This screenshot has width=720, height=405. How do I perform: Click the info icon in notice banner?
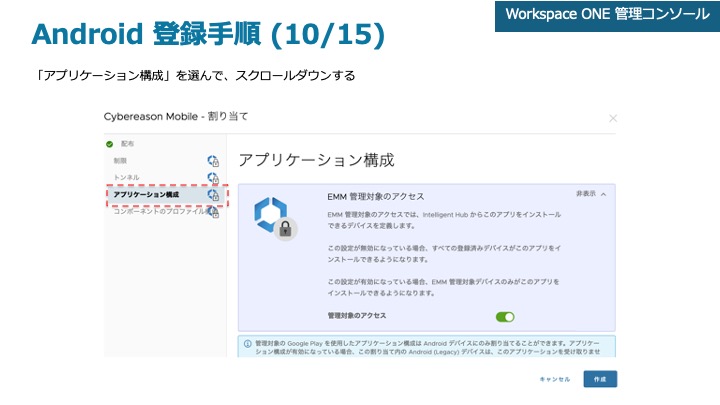pyautogui.click(x=248, y=343)
